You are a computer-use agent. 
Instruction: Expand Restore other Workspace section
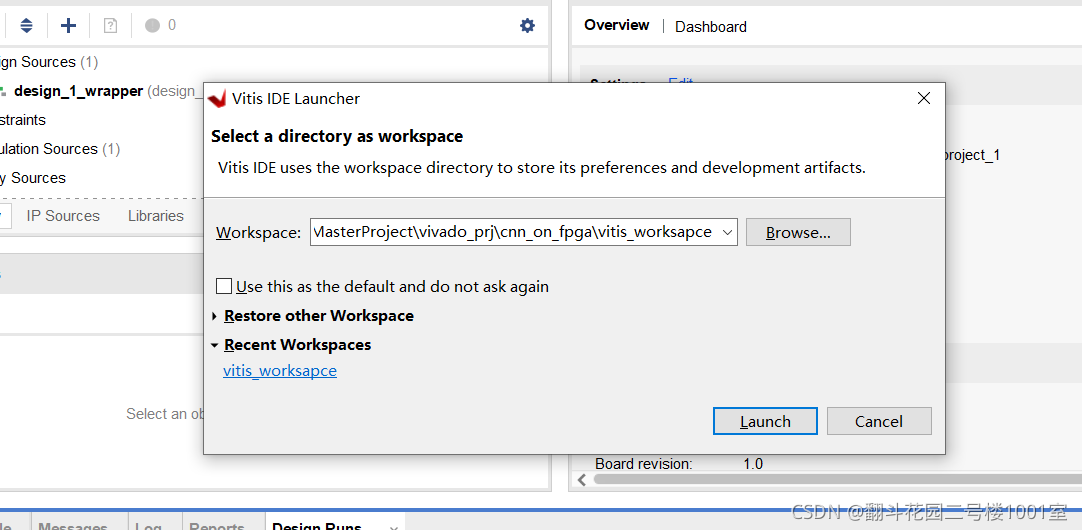215,316
